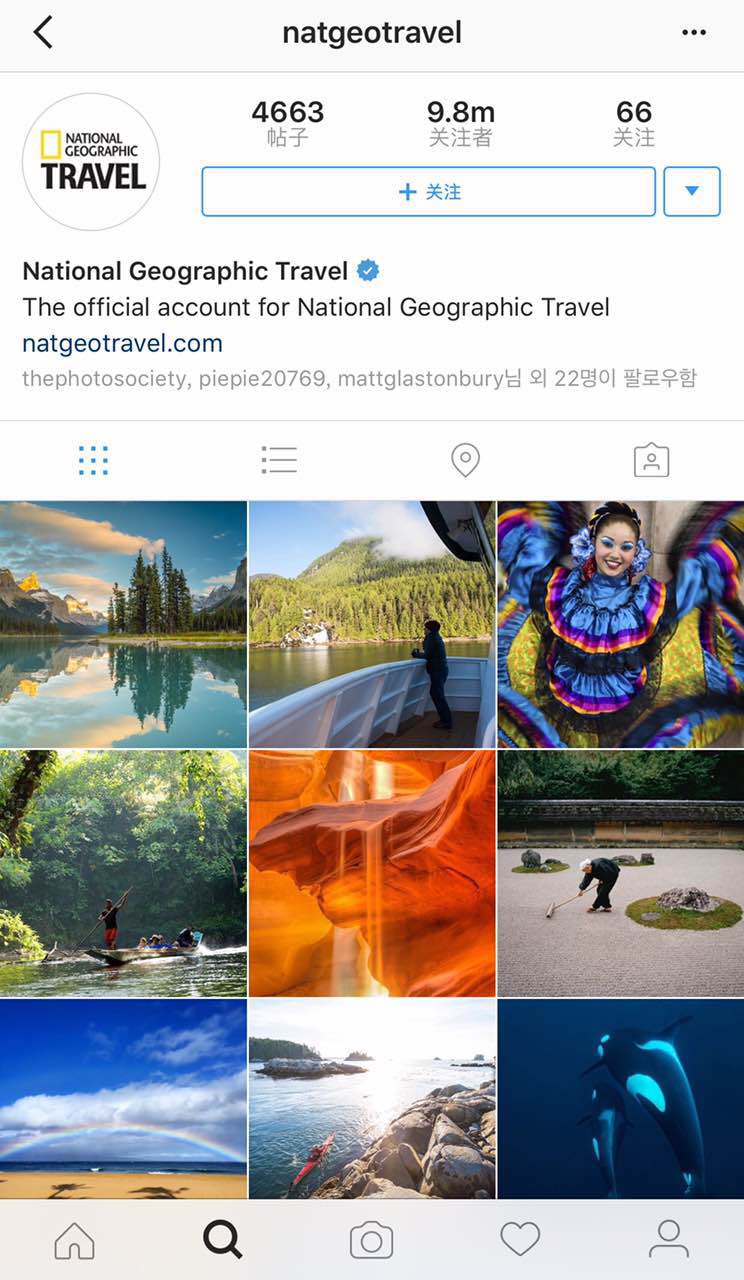Go back using the back arrow

[x=42, y=32]
